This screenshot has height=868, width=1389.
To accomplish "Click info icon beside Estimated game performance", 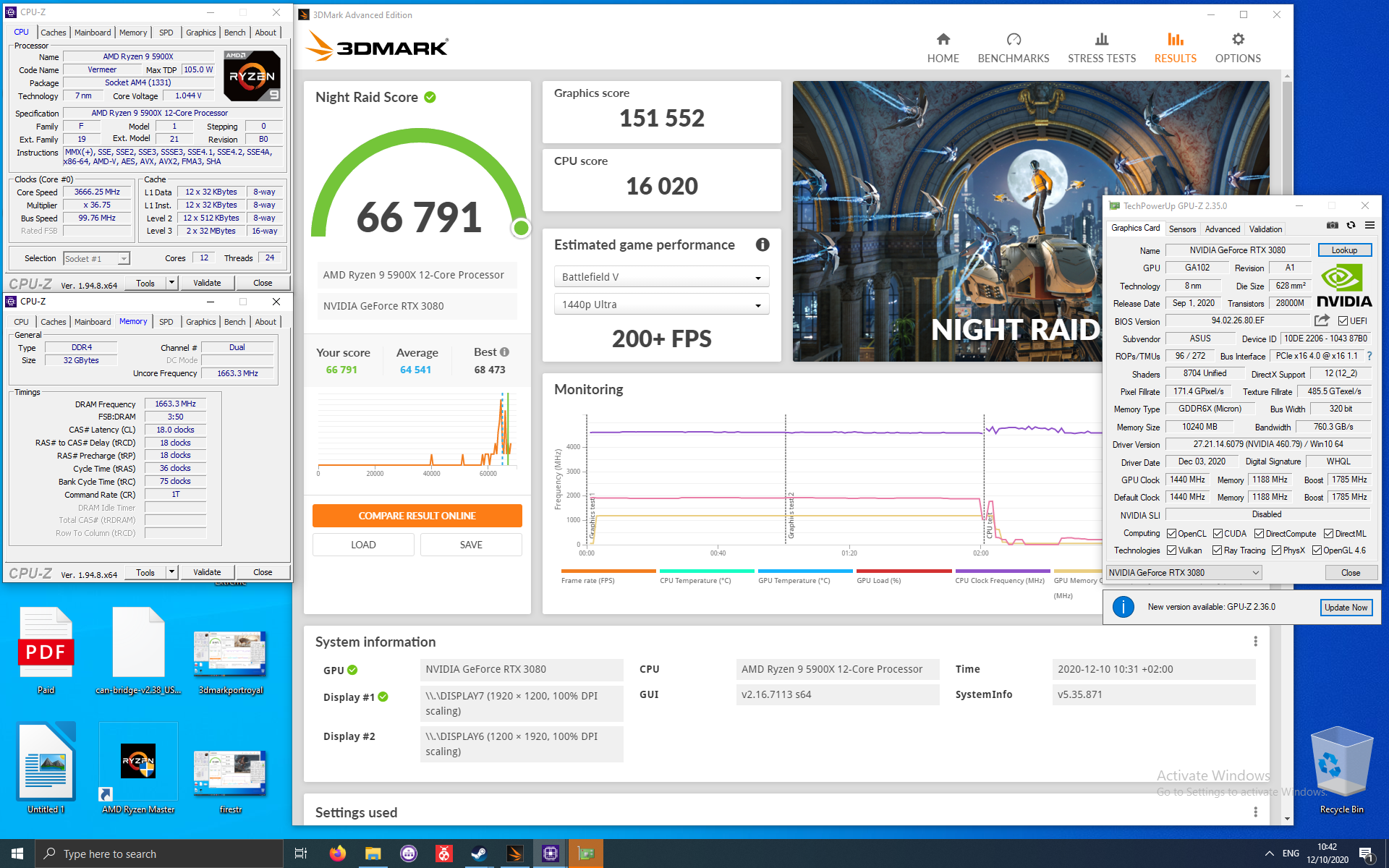I will tap(763, 244).
